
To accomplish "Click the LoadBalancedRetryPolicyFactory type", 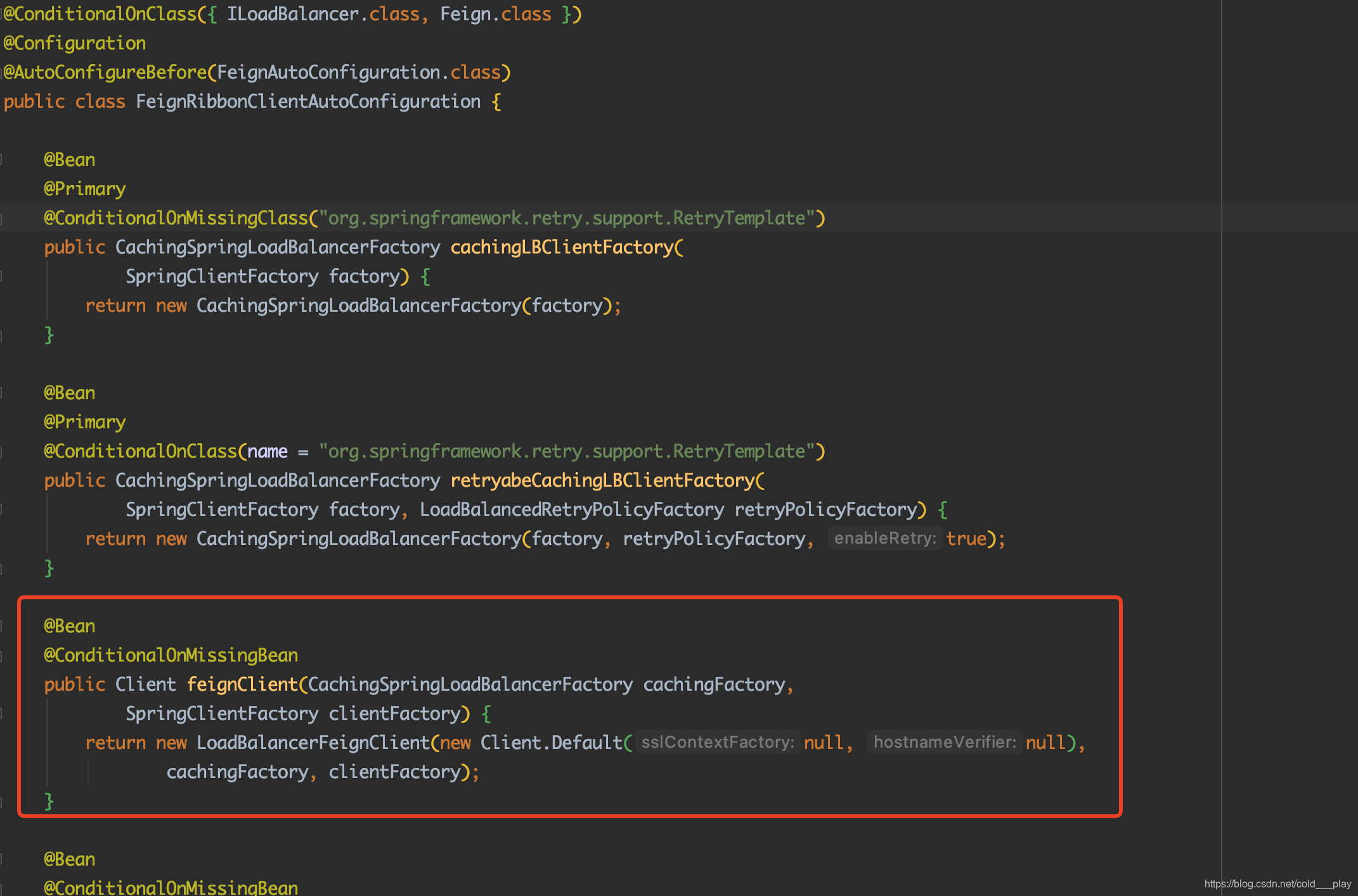I will pyautogui.click(x=572, y=509).
